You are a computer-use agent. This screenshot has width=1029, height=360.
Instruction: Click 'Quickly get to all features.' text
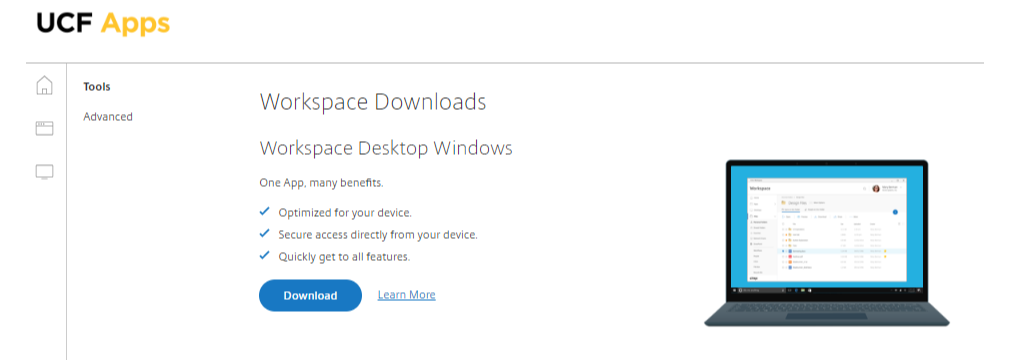(x=345, y=257)
